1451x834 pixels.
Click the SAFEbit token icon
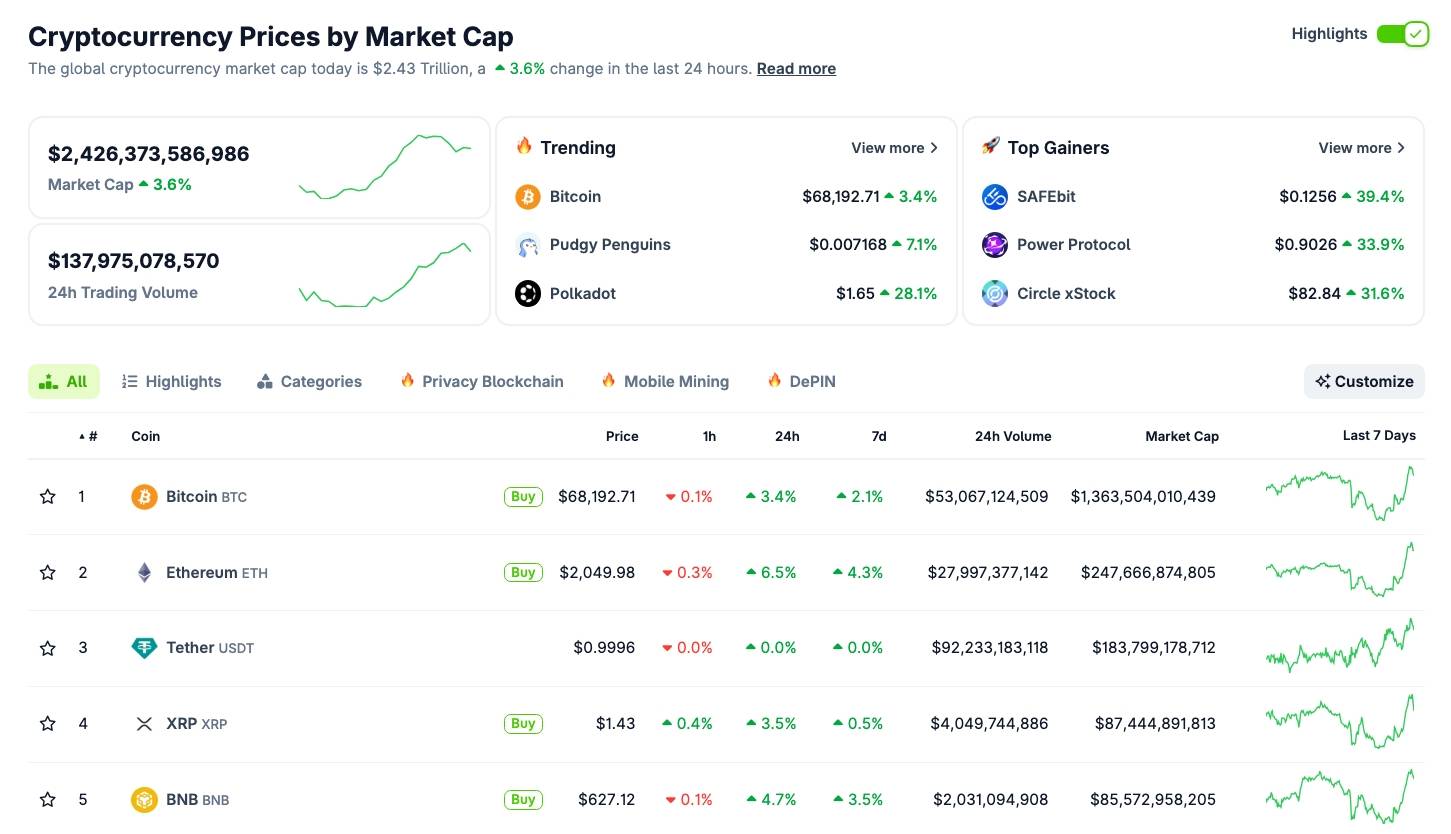coord(995,197)
